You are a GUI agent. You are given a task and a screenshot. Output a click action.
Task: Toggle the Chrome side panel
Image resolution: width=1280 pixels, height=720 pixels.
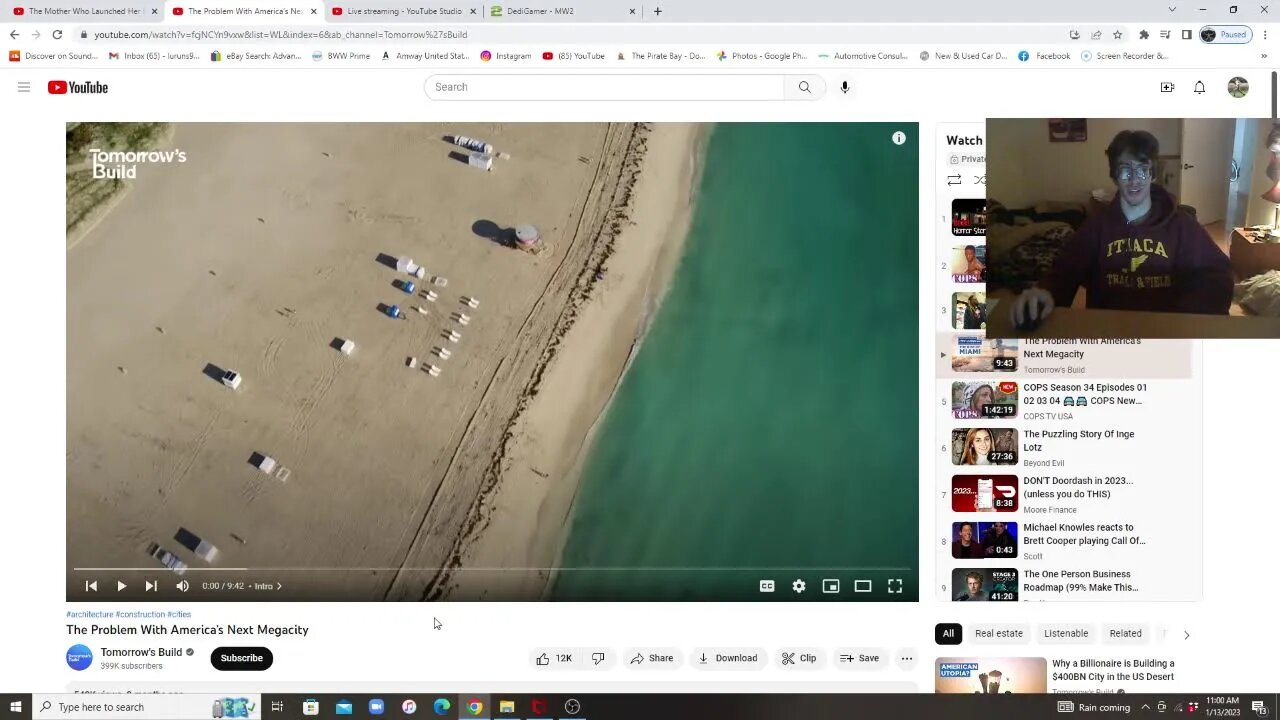(1186, 34)
